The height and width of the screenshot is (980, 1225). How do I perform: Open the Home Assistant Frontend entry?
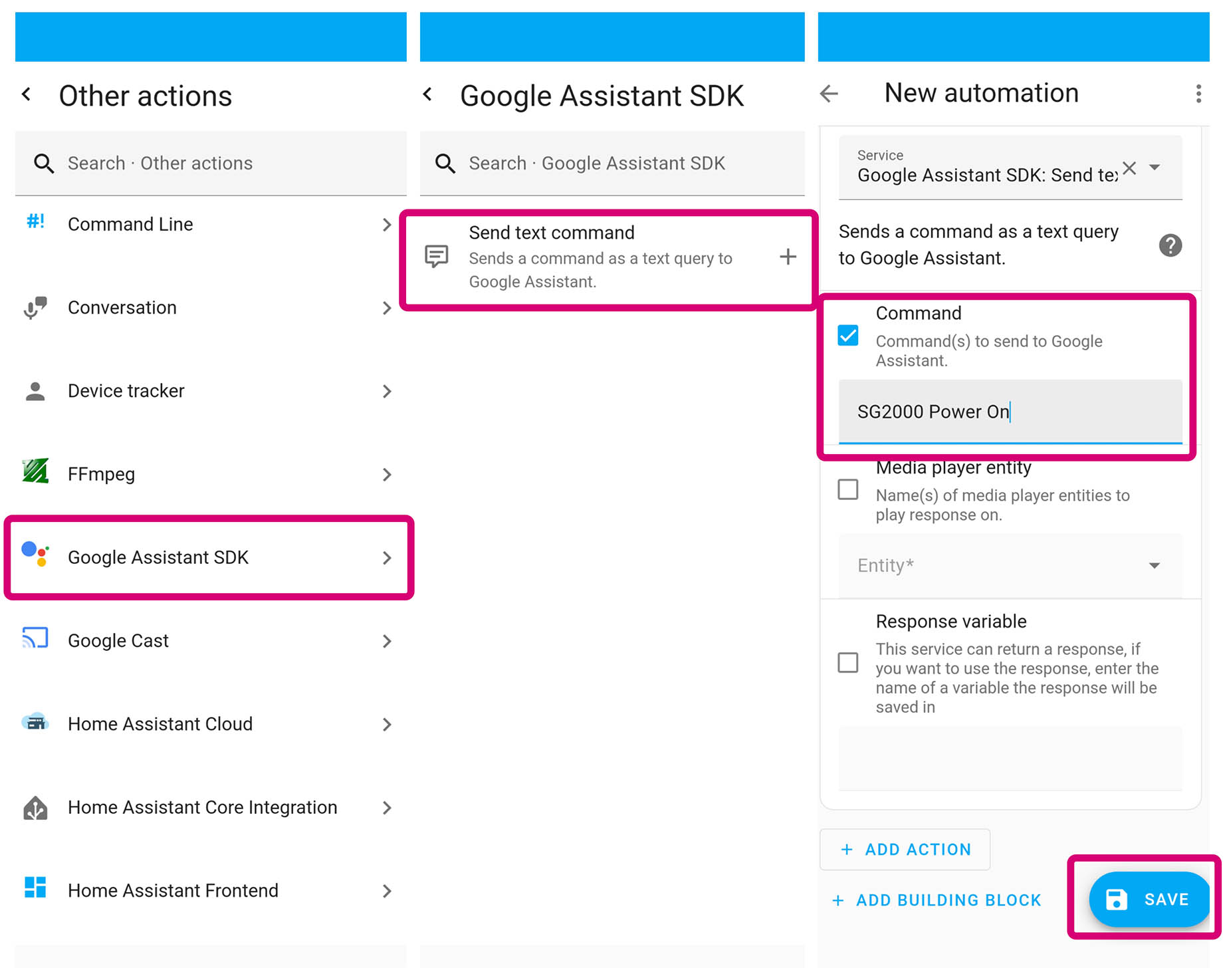click(211, 891)
